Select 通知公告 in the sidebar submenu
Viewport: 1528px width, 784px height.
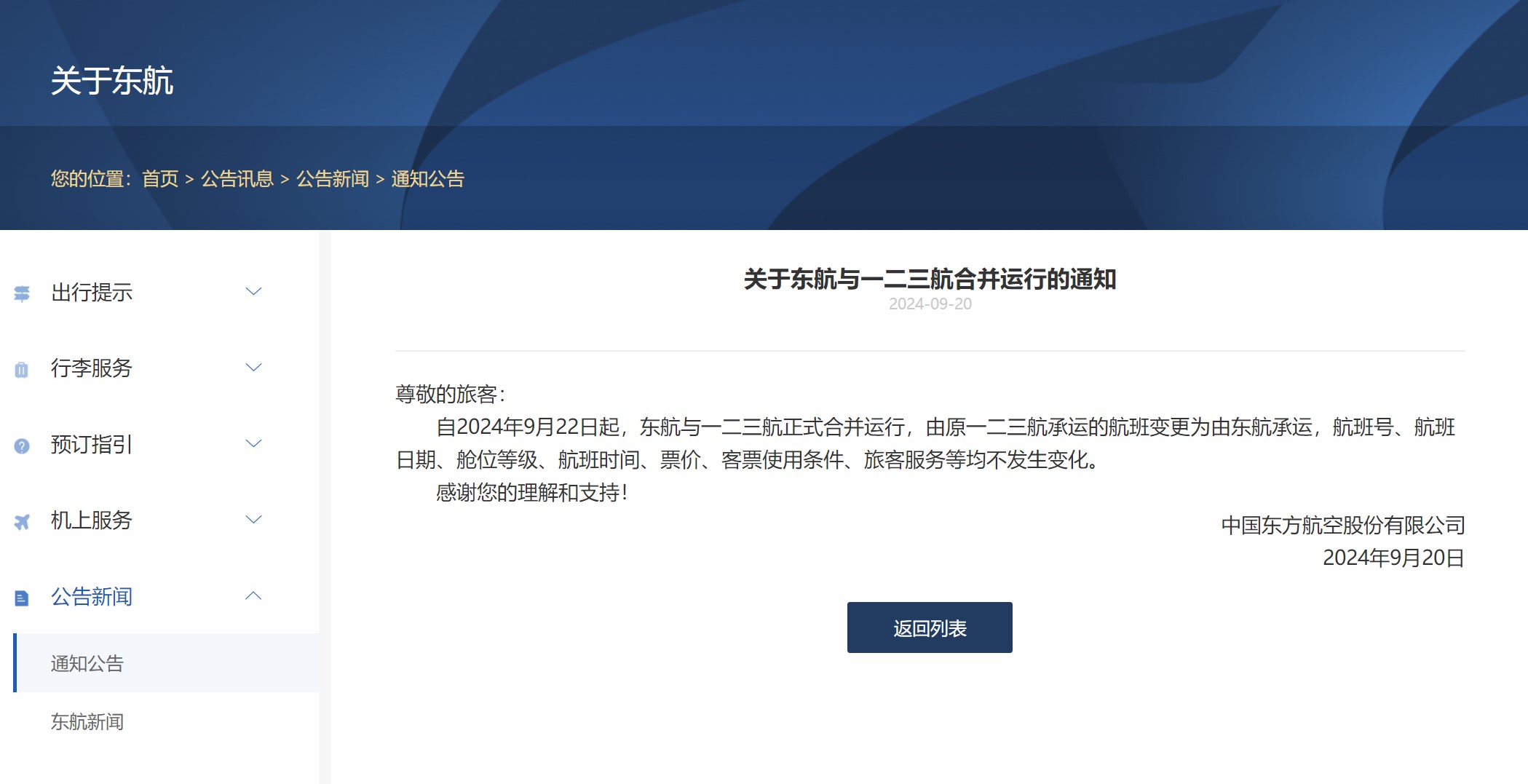(166, 663)
